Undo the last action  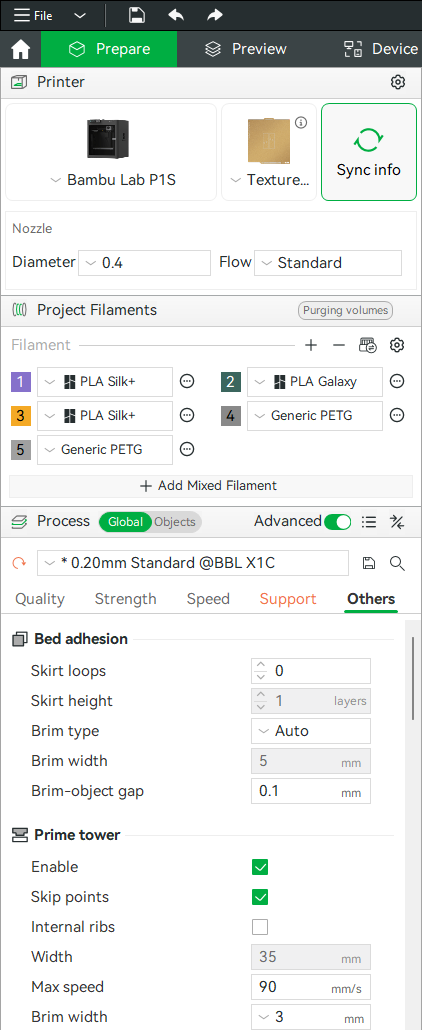click(176, 15)
